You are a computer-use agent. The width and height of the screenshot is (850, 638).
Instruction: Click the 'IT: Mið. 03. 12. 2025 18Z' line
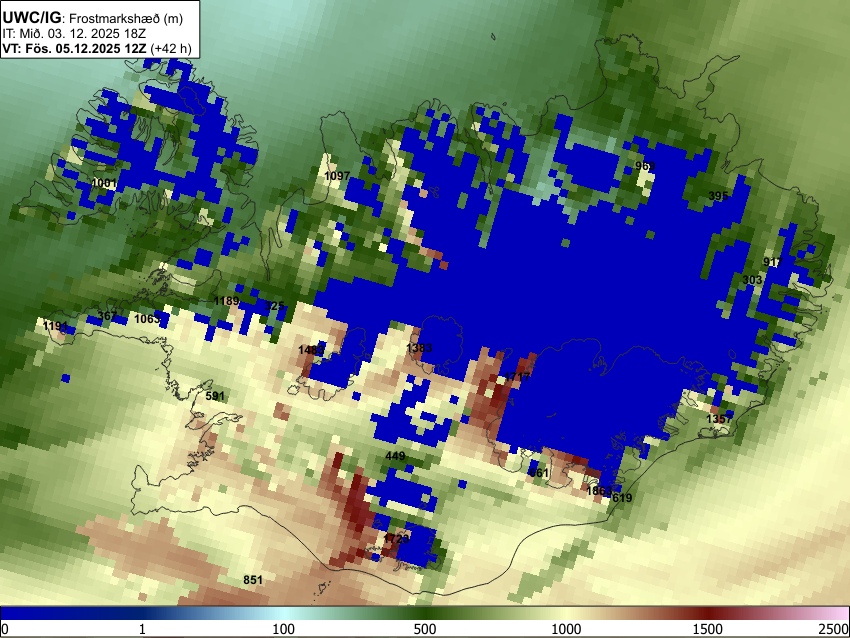click(x=74, y=34)
